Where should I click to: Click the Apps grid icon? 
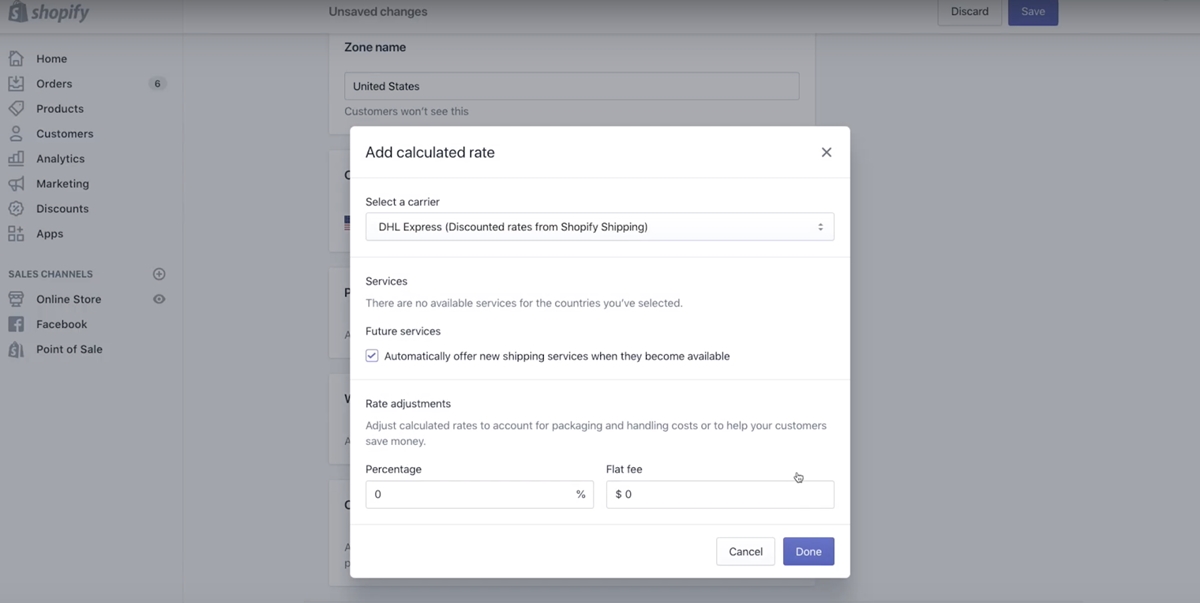[16, 234]
